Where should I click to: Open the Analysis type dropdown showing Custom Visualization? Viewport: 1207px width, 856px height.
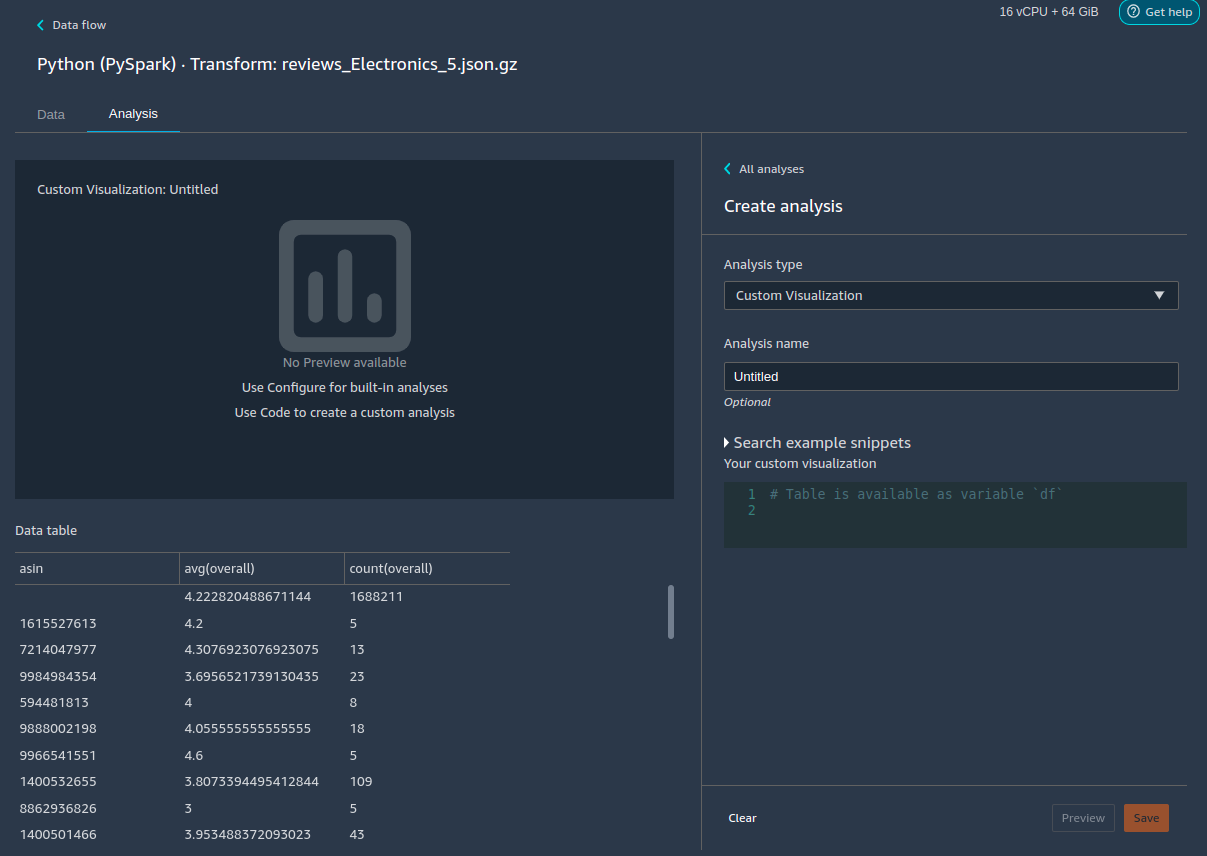tap(951, 295)
